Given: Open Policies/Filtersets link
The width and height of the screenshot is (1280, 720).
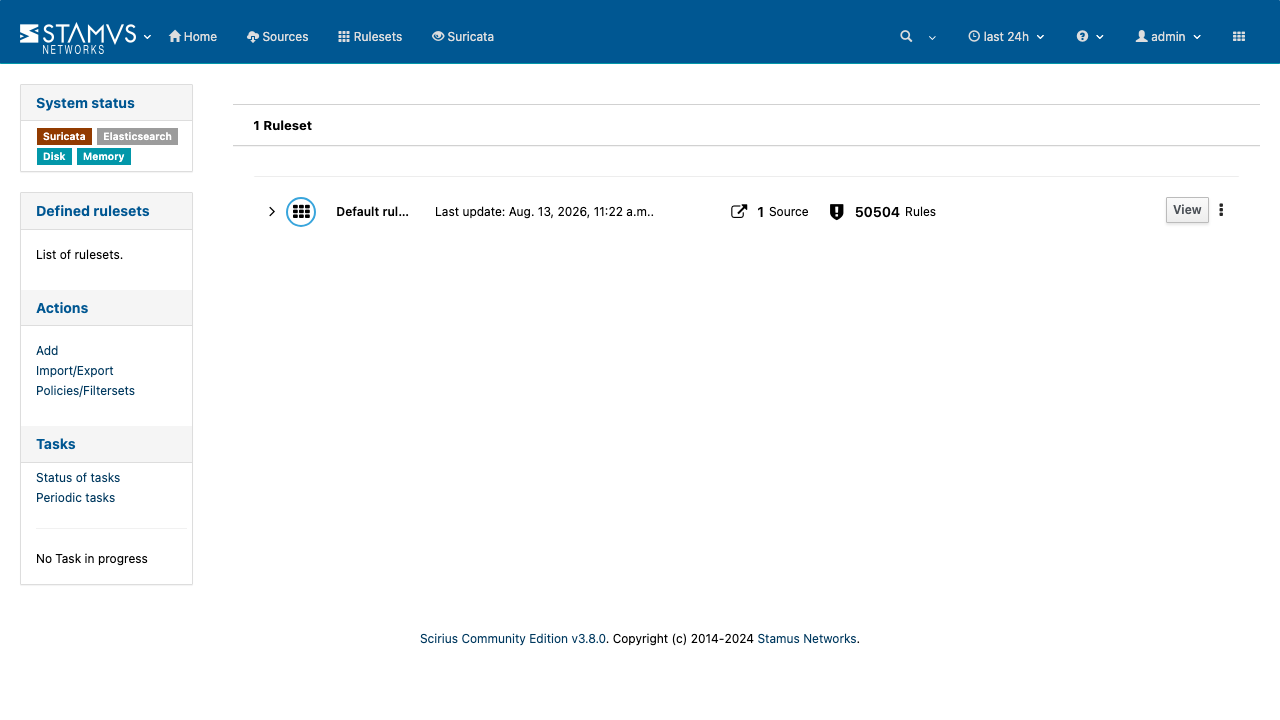Looking at the screenshot, I should coord(85,391).
